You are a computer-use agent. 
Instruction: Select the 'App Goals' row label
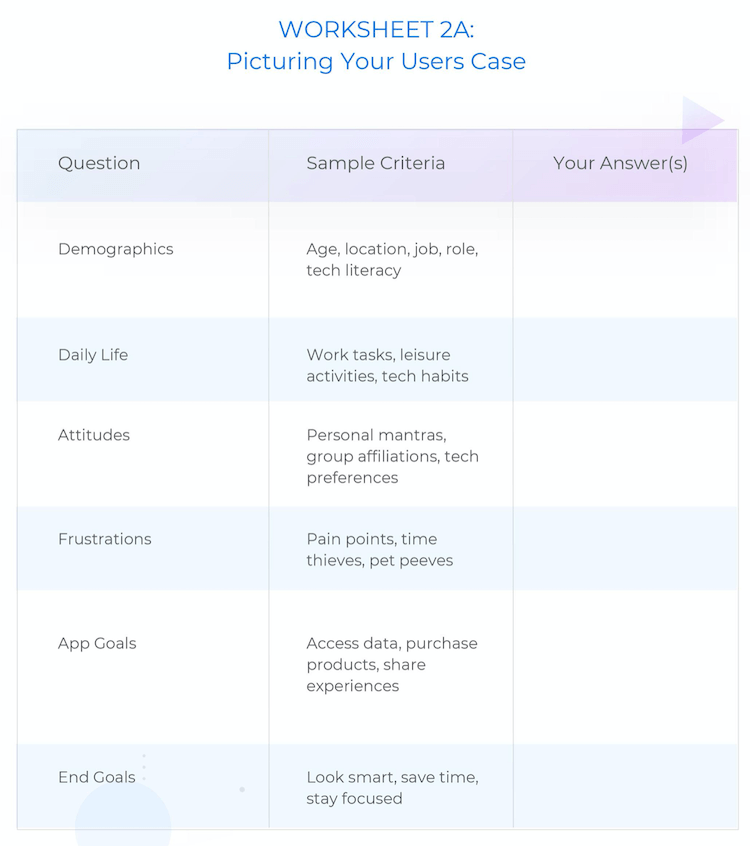tap(97, 643)
